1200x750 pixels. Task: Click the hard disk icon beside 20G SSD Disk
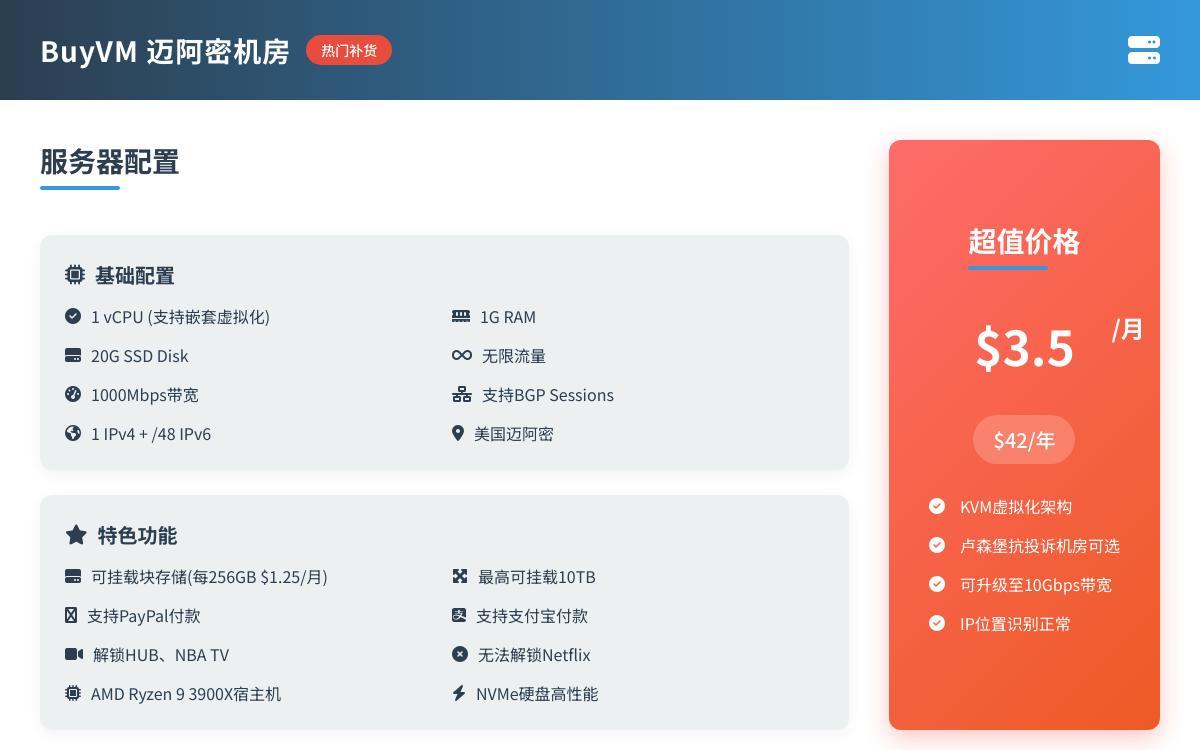(x=73, y=355)
